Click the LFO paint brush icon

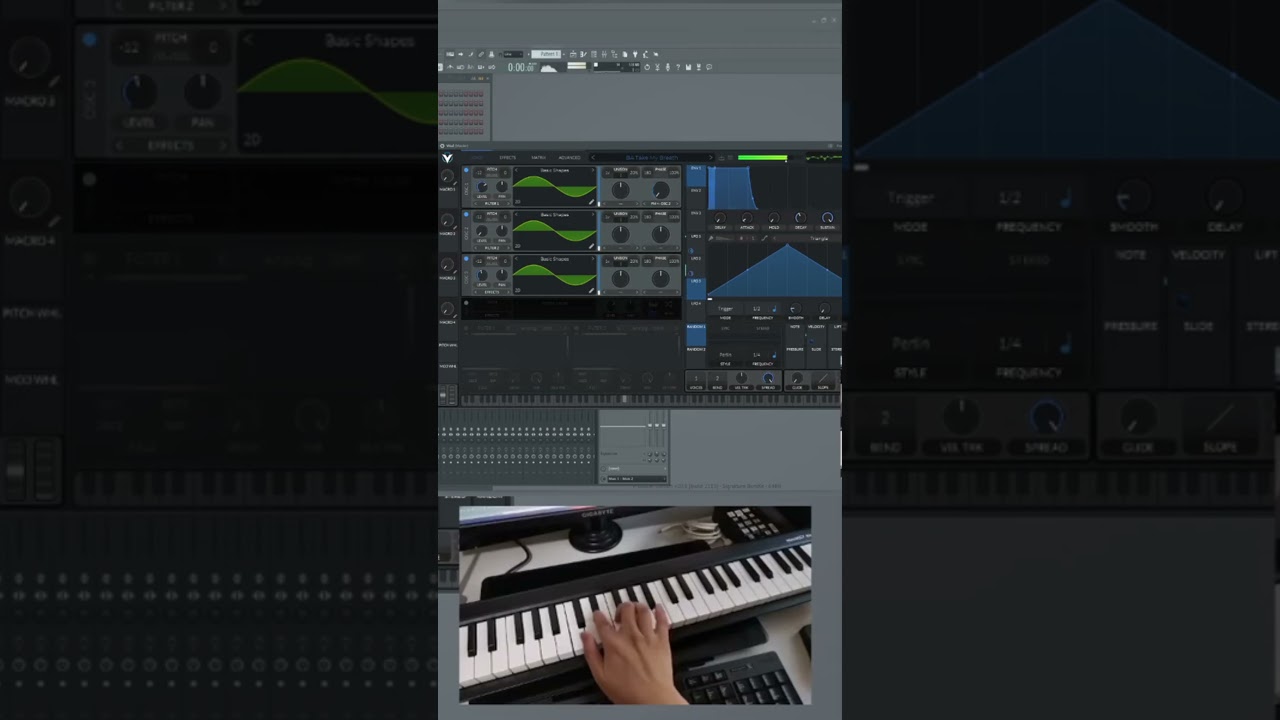[x=711, y=238]
